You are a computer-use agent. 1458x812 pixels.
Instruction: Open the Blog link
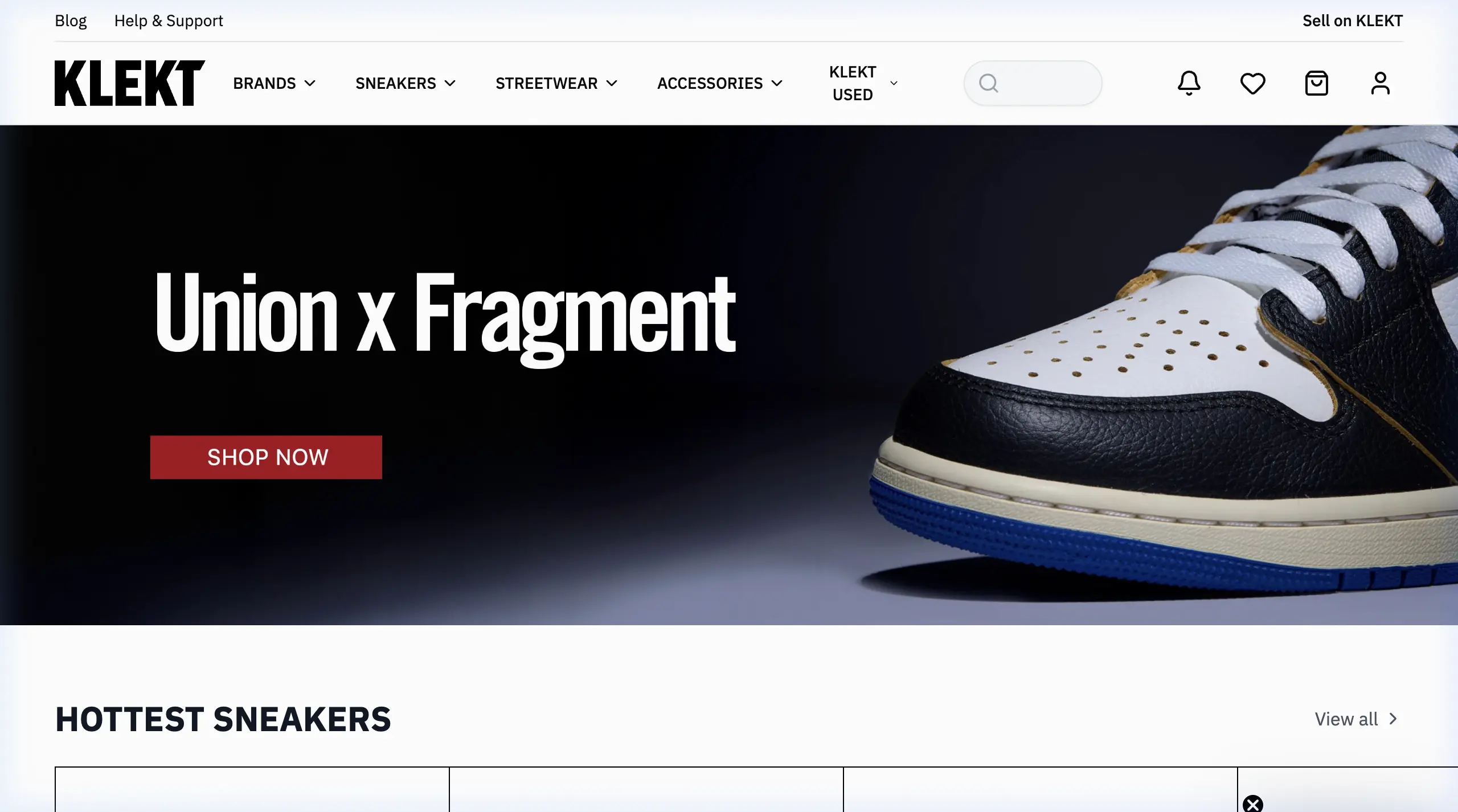pyautogui.click(x=71, y=20)
